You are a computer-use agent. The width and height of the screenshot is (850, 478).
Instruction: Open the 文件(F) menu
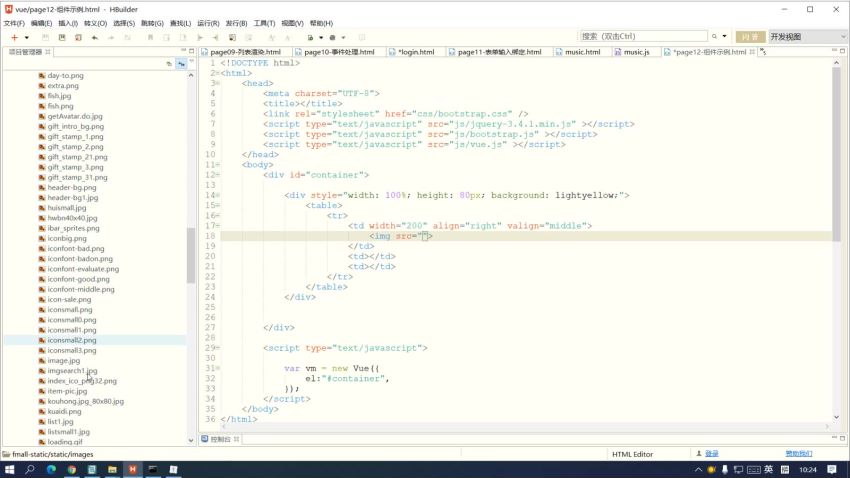tap(14, 23)
